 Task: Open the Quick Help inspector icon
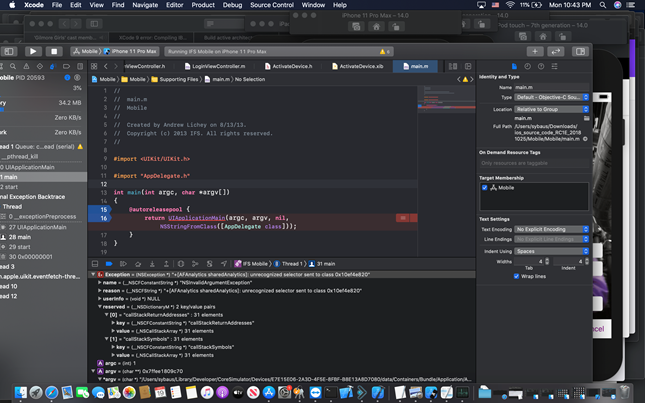point(541,66)
